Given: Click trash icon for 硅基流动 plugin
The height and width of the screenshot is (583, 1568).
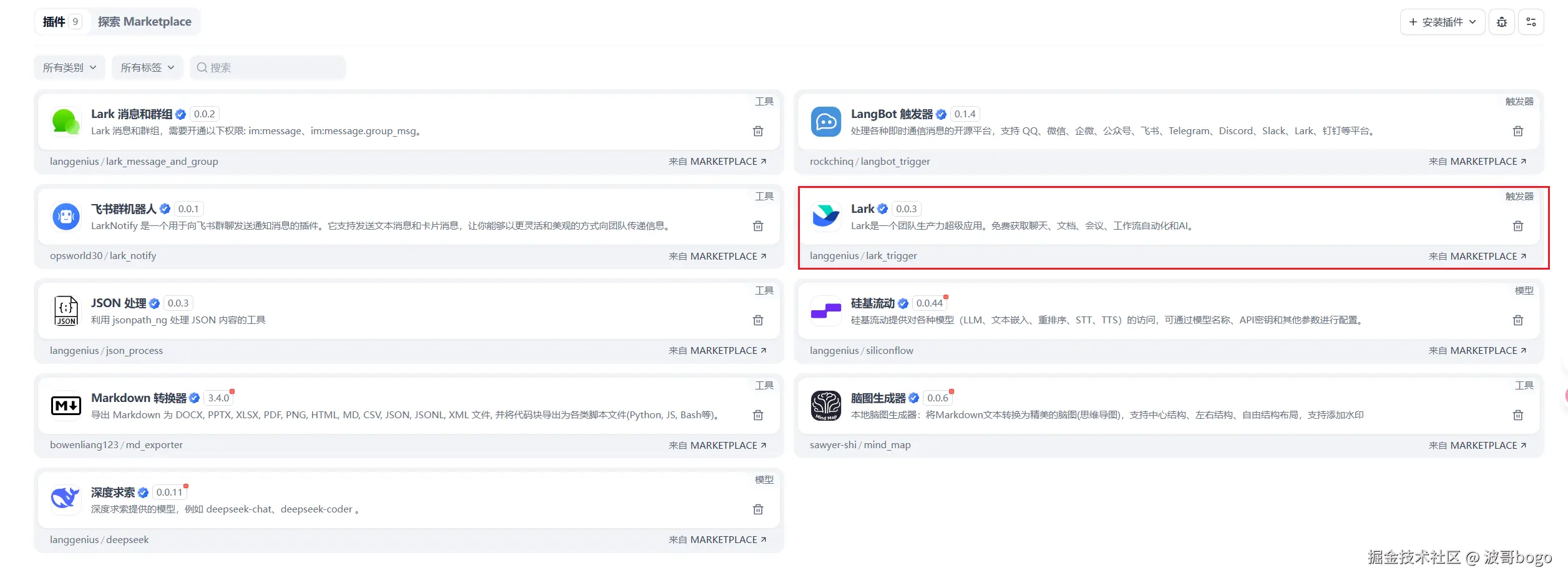Looking at the screenshot, I should point(1517,320).
